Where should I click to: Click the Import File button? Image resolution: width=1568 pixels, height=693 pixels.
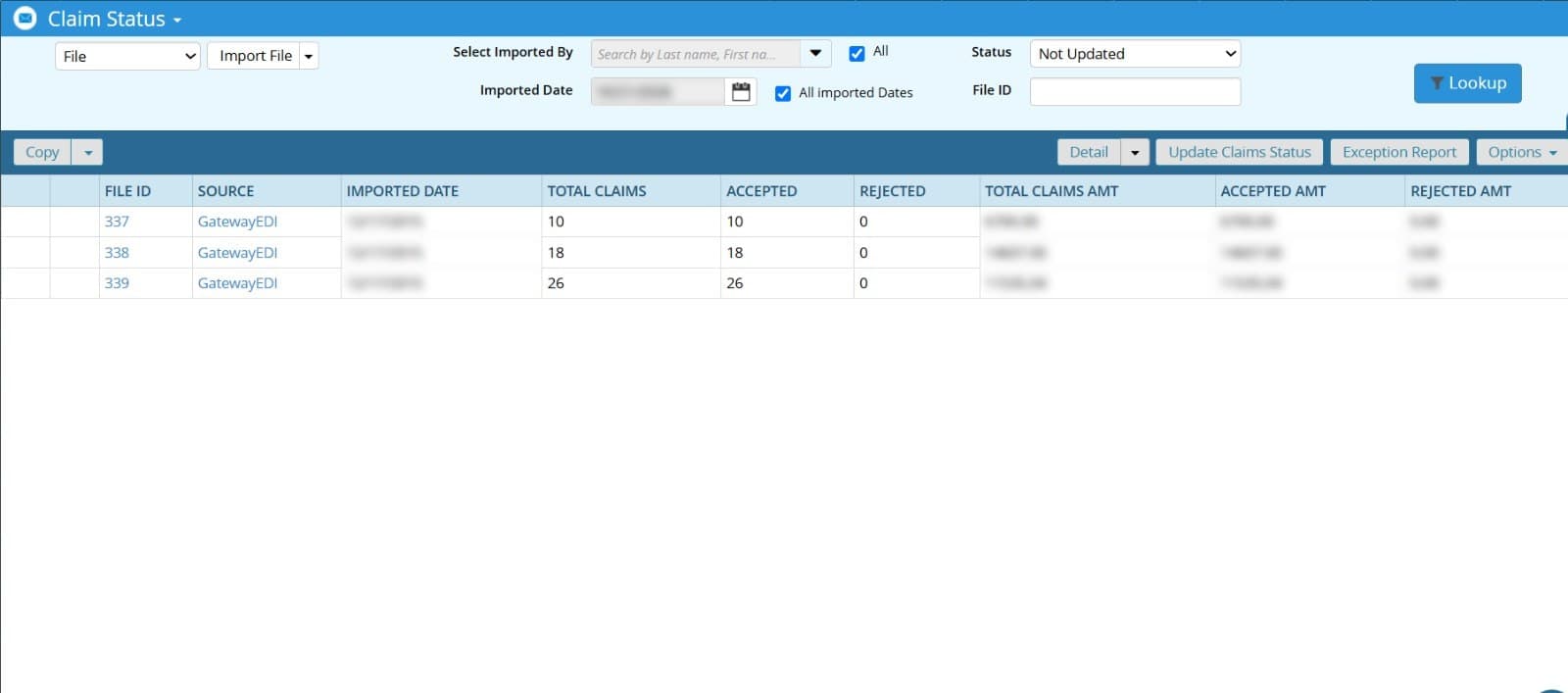(255, 56)
